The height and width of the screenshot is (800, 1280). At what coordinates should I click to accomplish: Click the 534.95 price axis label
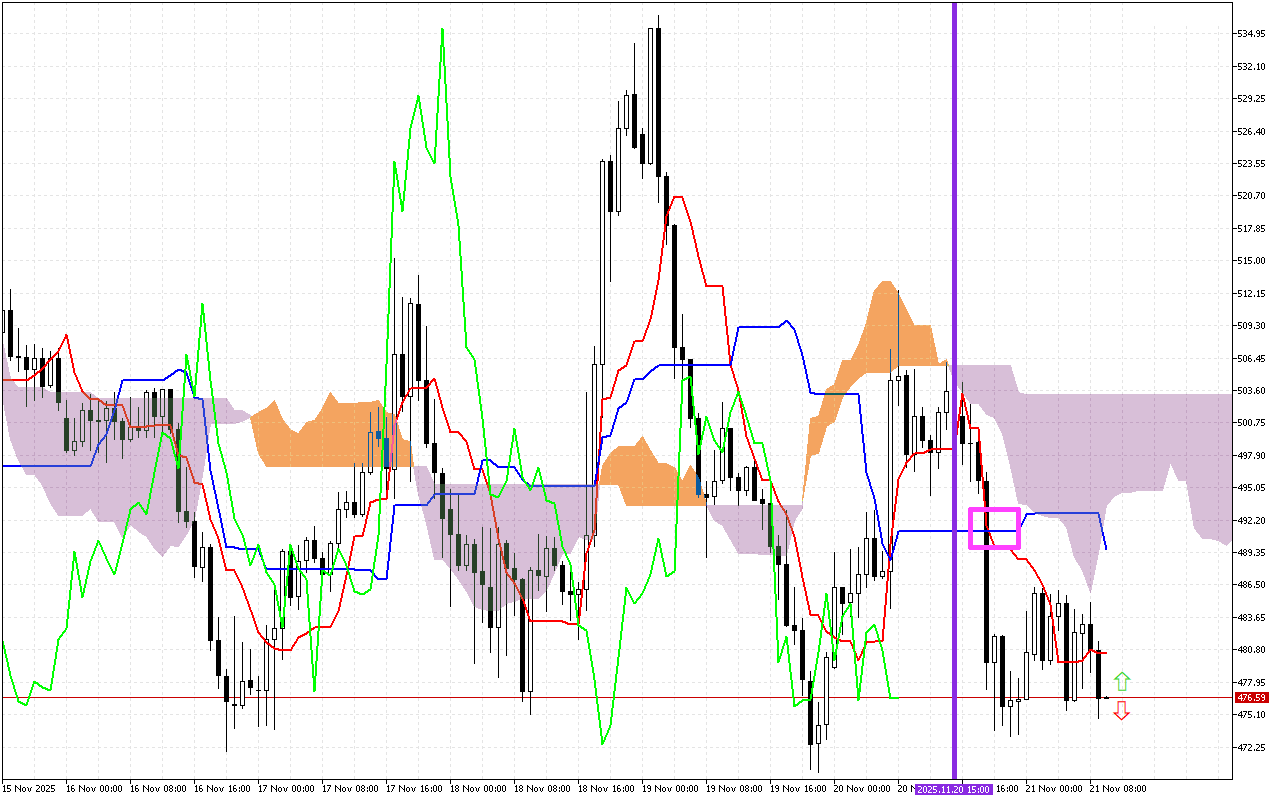tap(1251, 34)
